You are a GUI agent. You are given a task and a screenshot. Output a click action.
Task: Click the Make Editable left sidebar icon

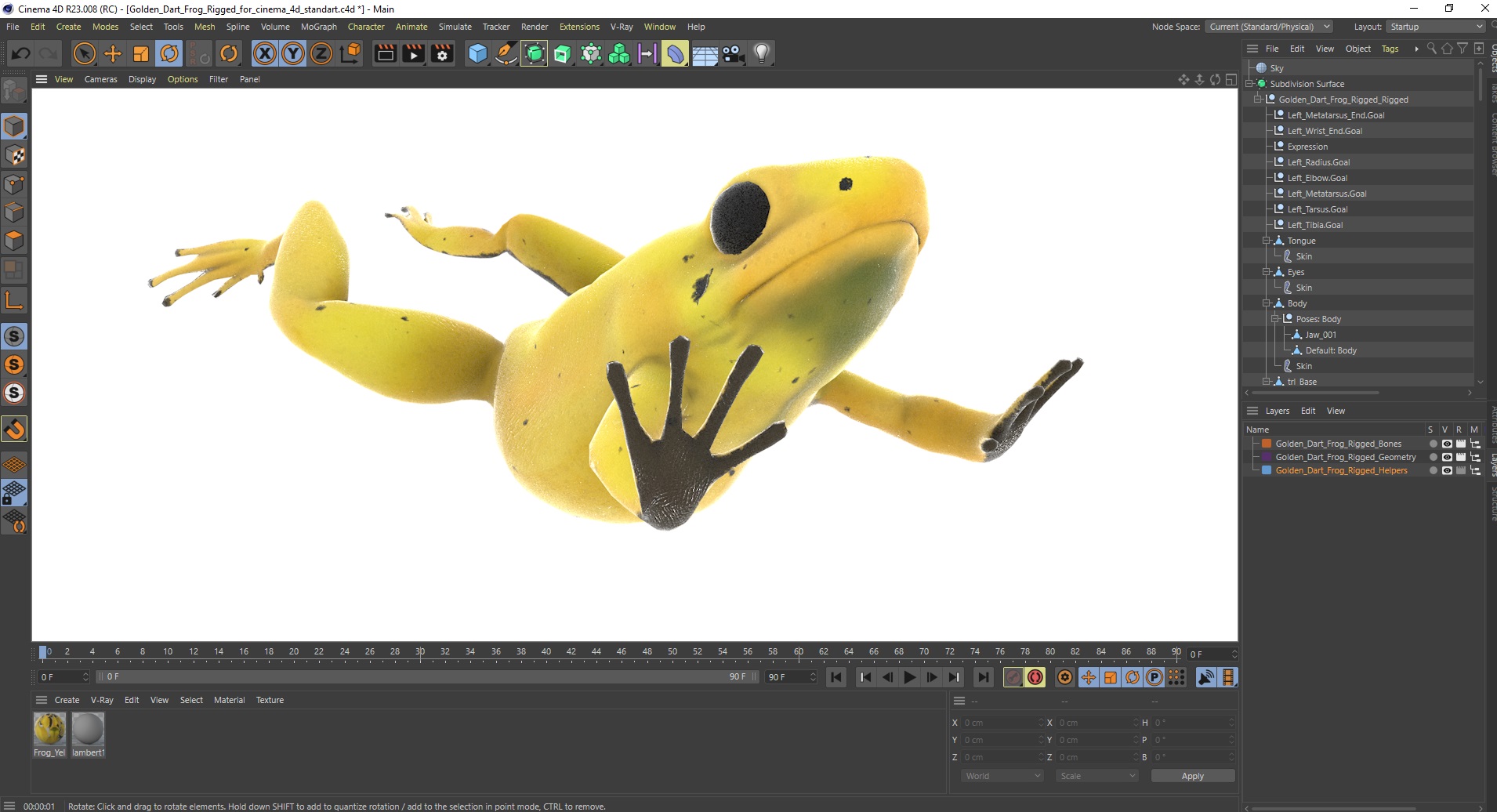14,92
